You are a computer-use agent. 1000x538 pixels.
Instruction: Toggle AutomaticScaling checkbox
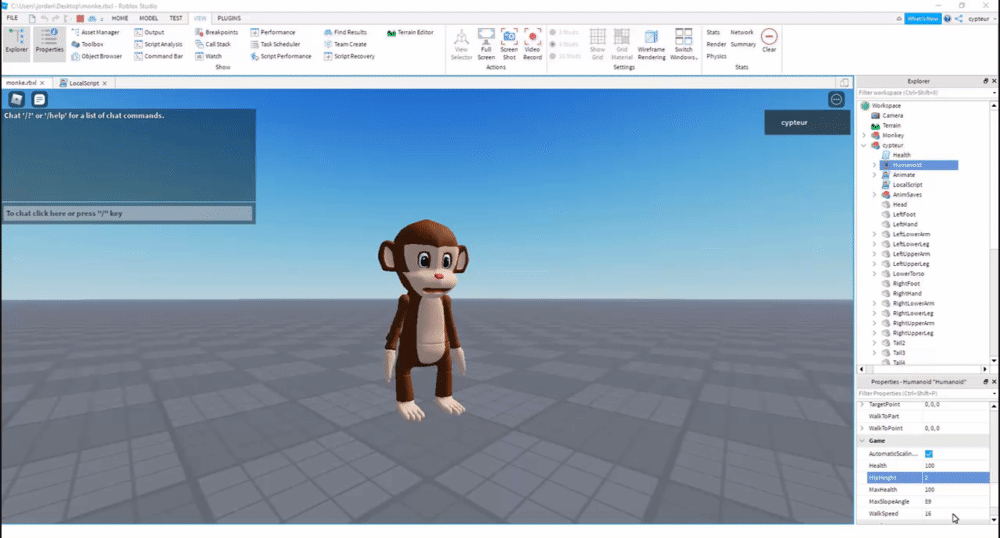[929, 454]
